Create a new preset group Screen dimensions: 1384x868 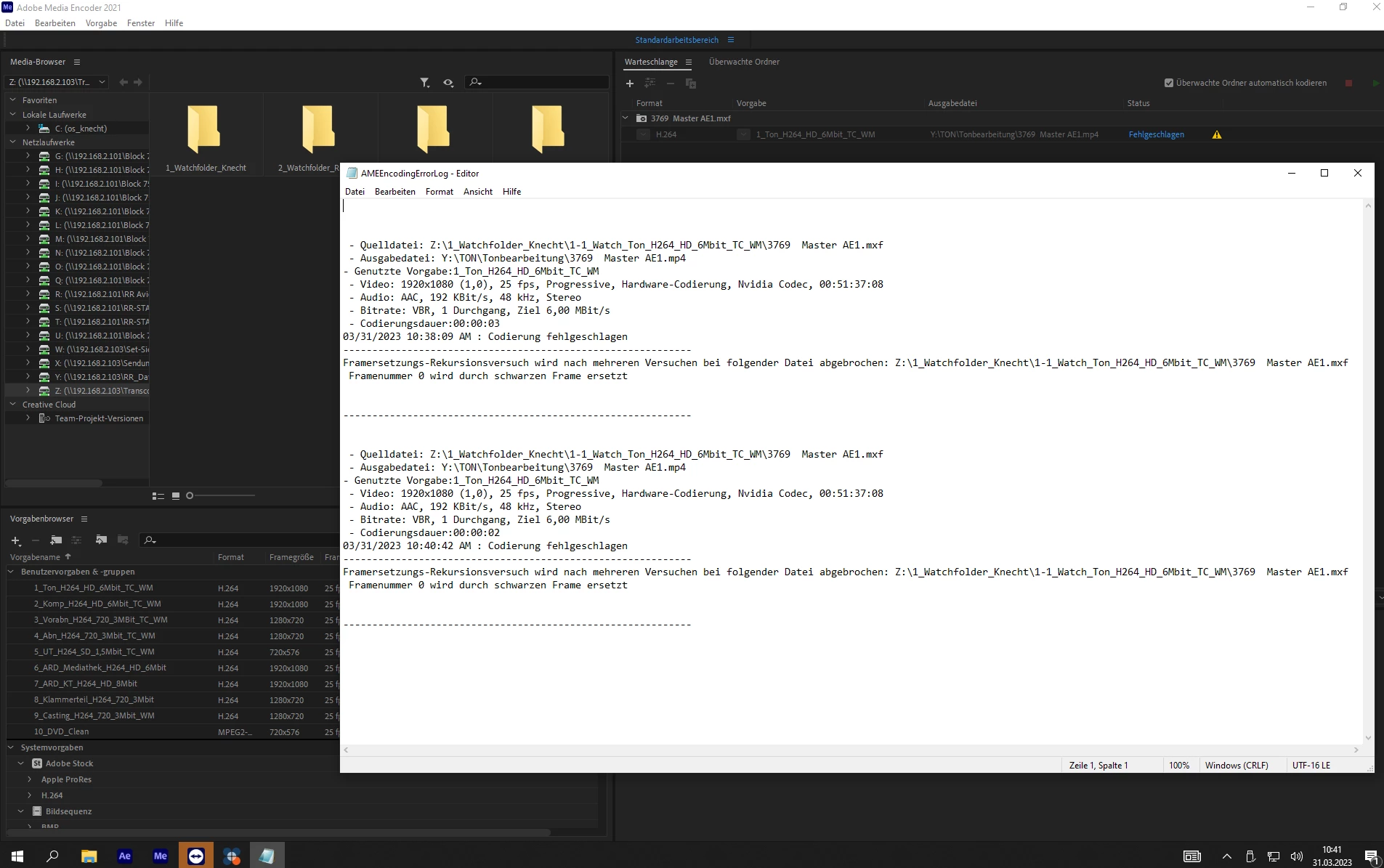[x=56, y=540]
